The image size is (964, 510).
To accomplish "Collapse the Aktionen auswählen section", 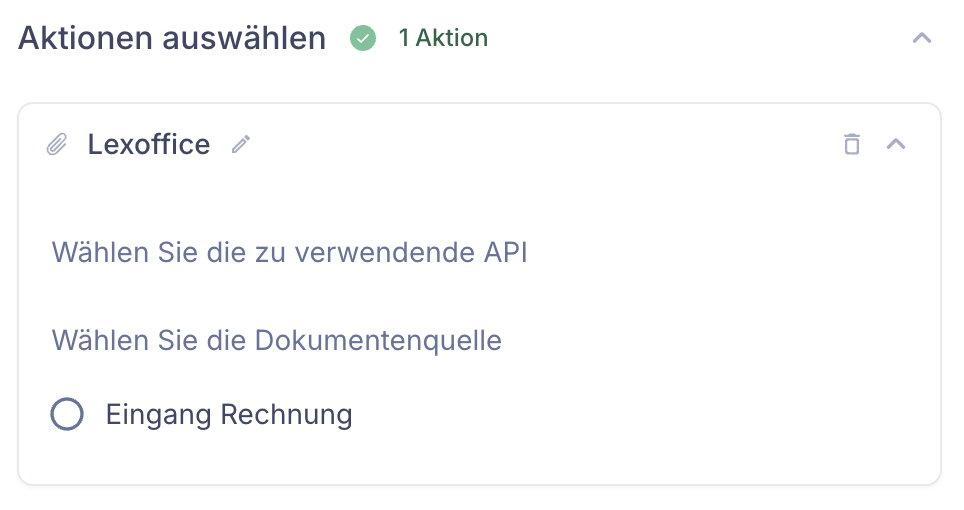I will 922,38.
